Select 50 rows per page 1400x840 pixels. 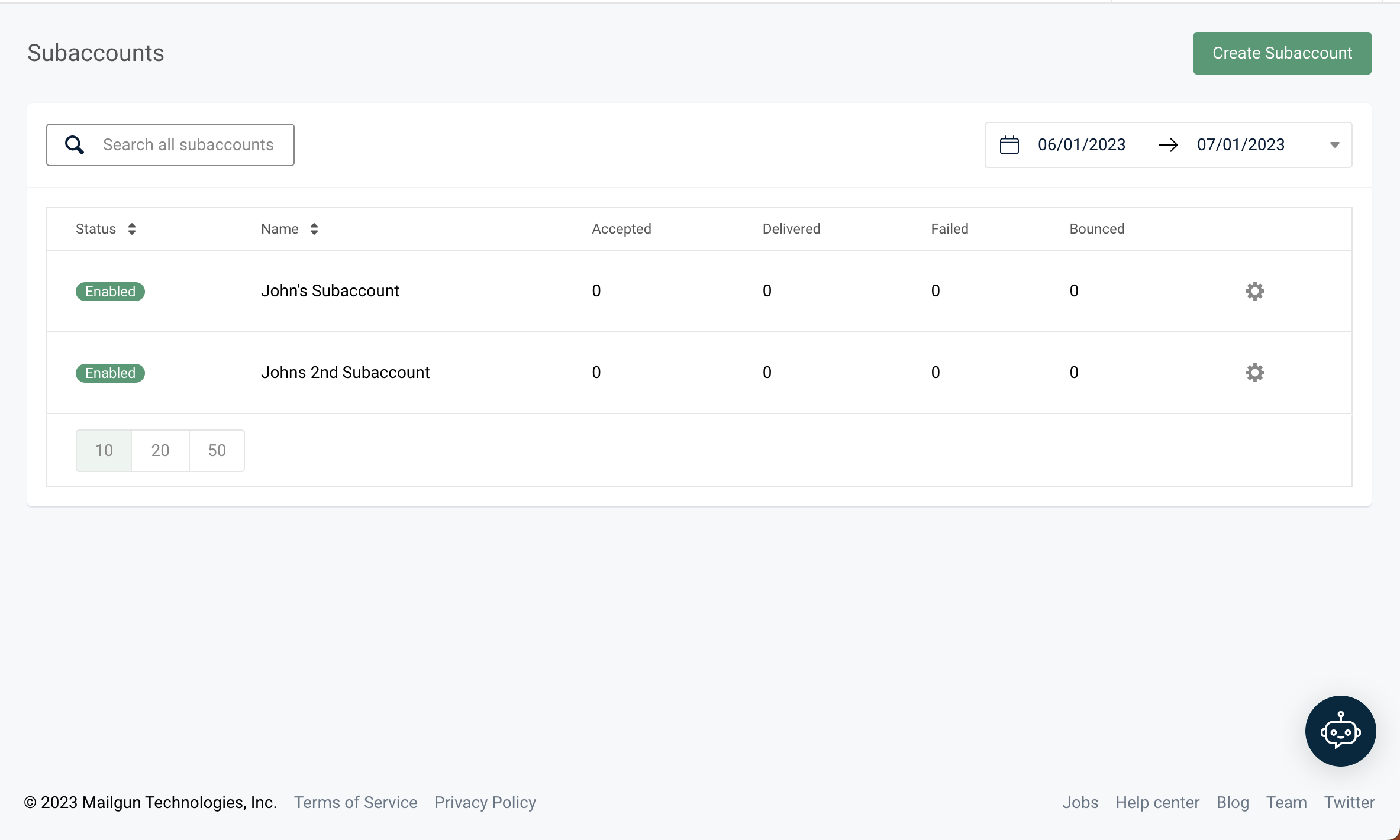[x=217, y=450]
